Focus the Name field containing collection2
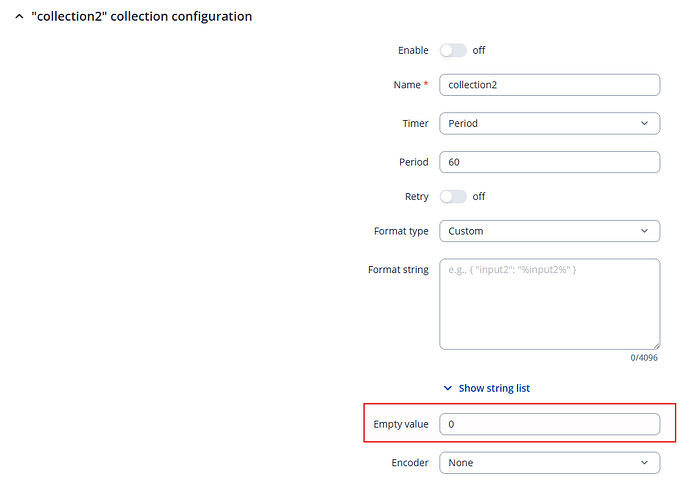Image resolution: width=690 pixels, height=480 pixels. click(549, 85)
